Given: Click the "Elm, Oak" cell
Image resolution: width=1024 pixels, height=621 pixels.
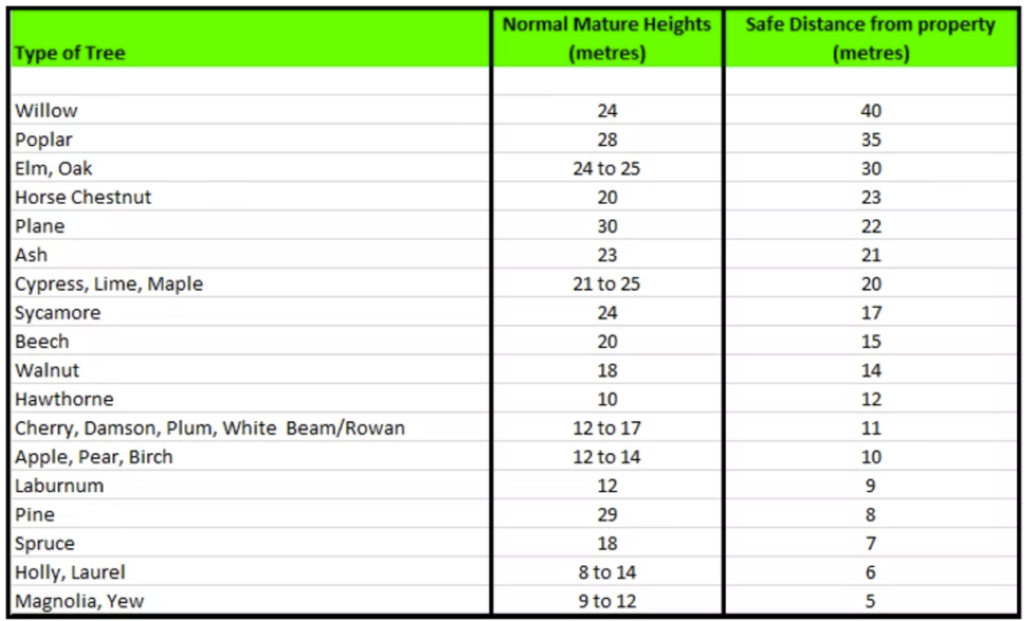Looking at the screenshot, I should pos(54,169).
